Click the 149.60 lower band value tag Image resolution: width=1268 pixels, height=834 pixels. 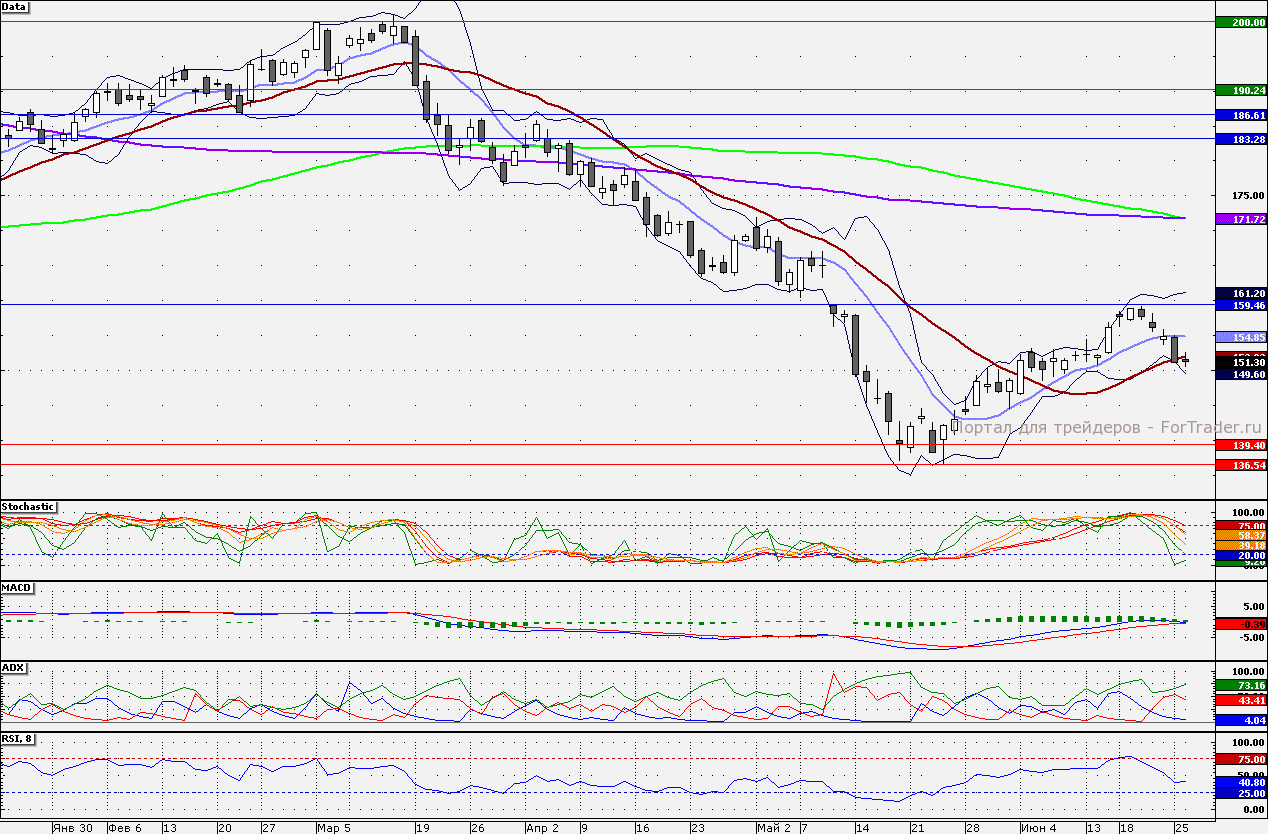pos(1240,374)
